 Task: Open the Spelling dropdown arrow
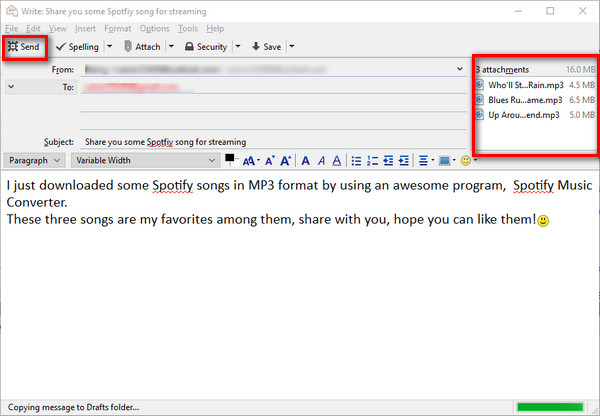click(x=109, y=47)
